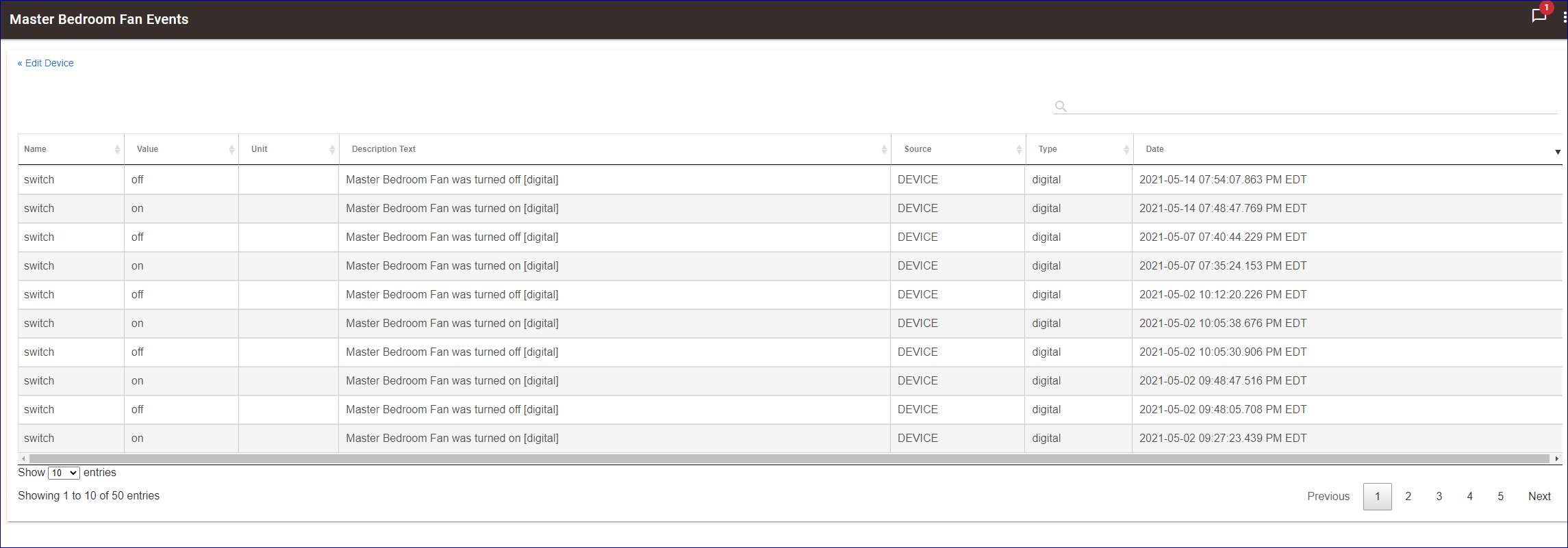The image size is (1568, 548).
Task: Jump to page 5
Action: point(1501,496)
